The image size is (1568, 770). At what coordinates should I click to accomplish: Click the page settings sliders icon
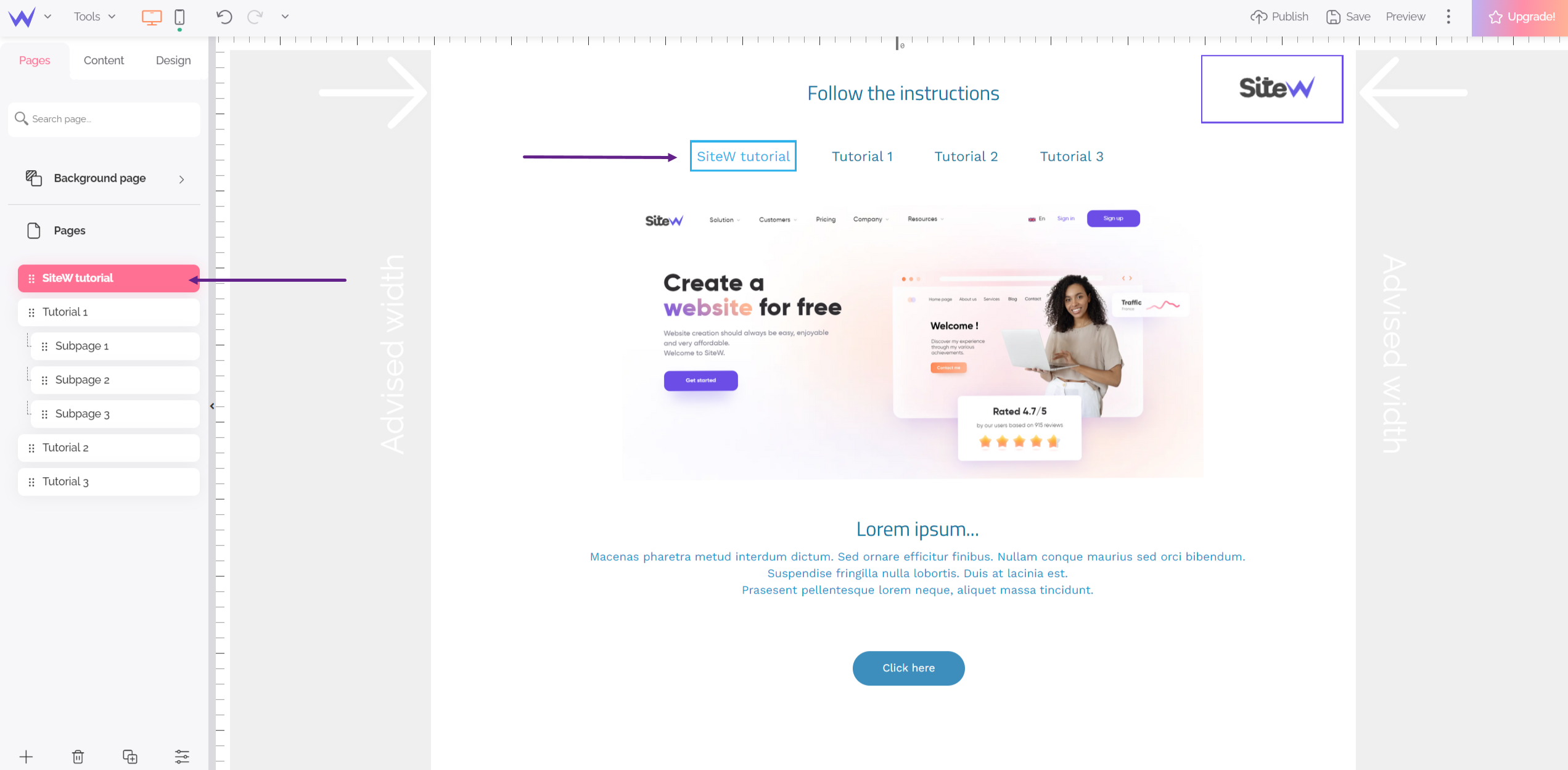pos(181,756)
